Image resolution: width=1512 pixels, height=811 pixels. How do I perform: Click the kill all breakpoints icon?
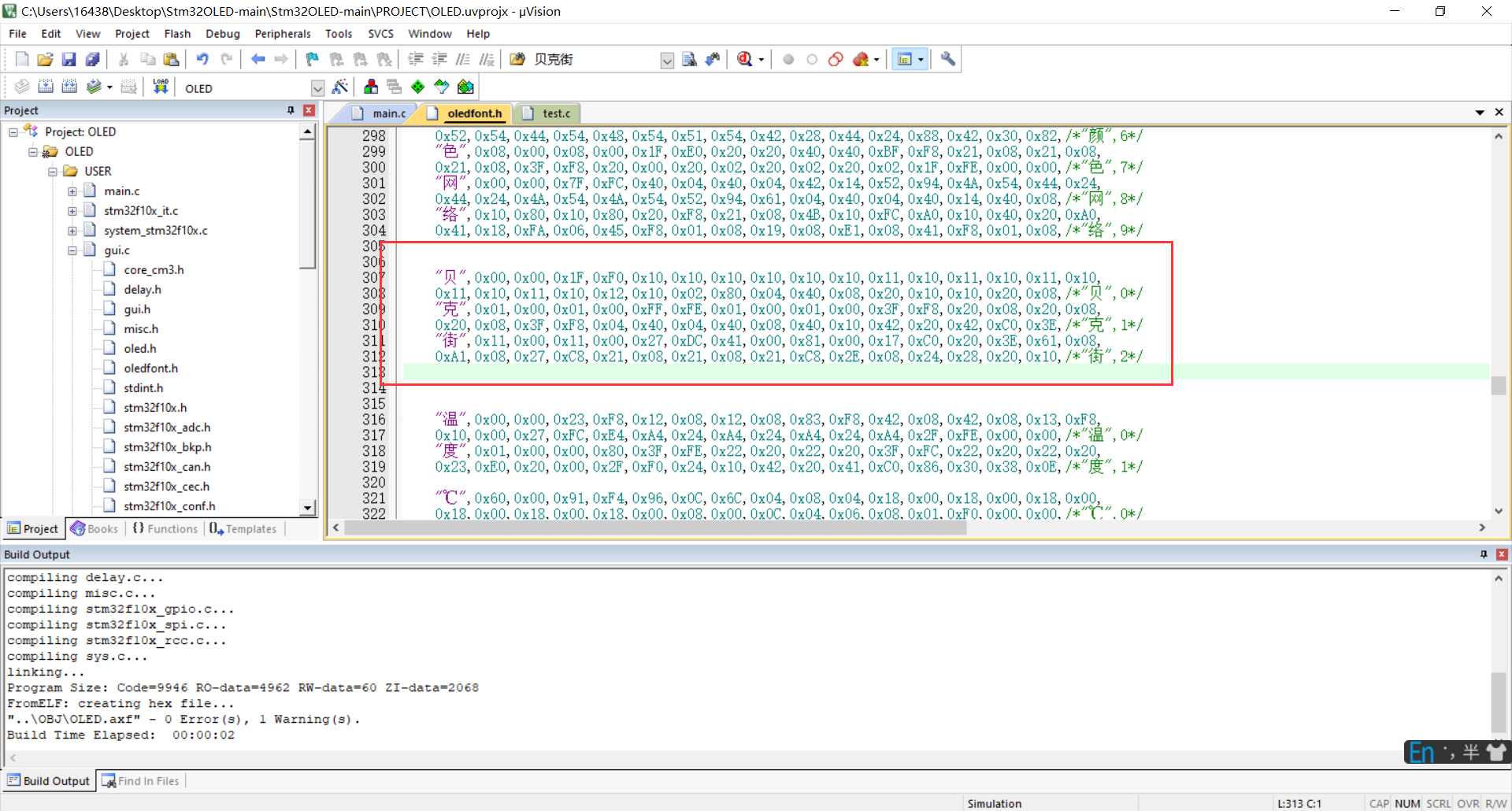(860, 59)
